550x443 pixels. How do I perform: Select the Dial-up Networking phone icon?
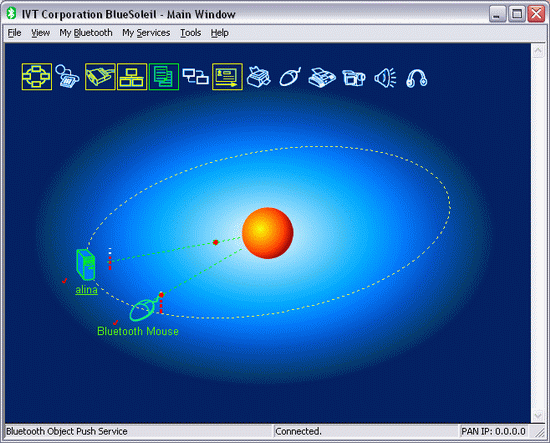(x=68, y=76)
